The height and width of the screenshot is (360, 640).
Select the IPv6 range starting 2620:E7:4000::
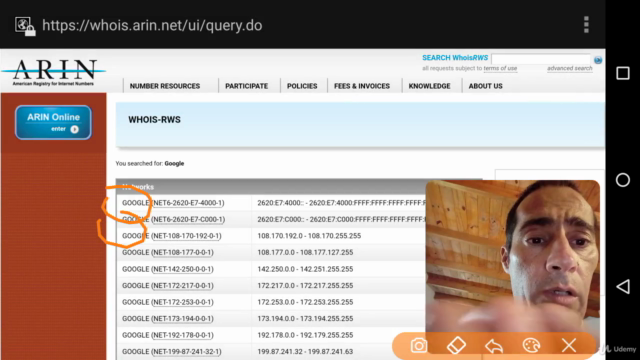click(x=341, y=203)
